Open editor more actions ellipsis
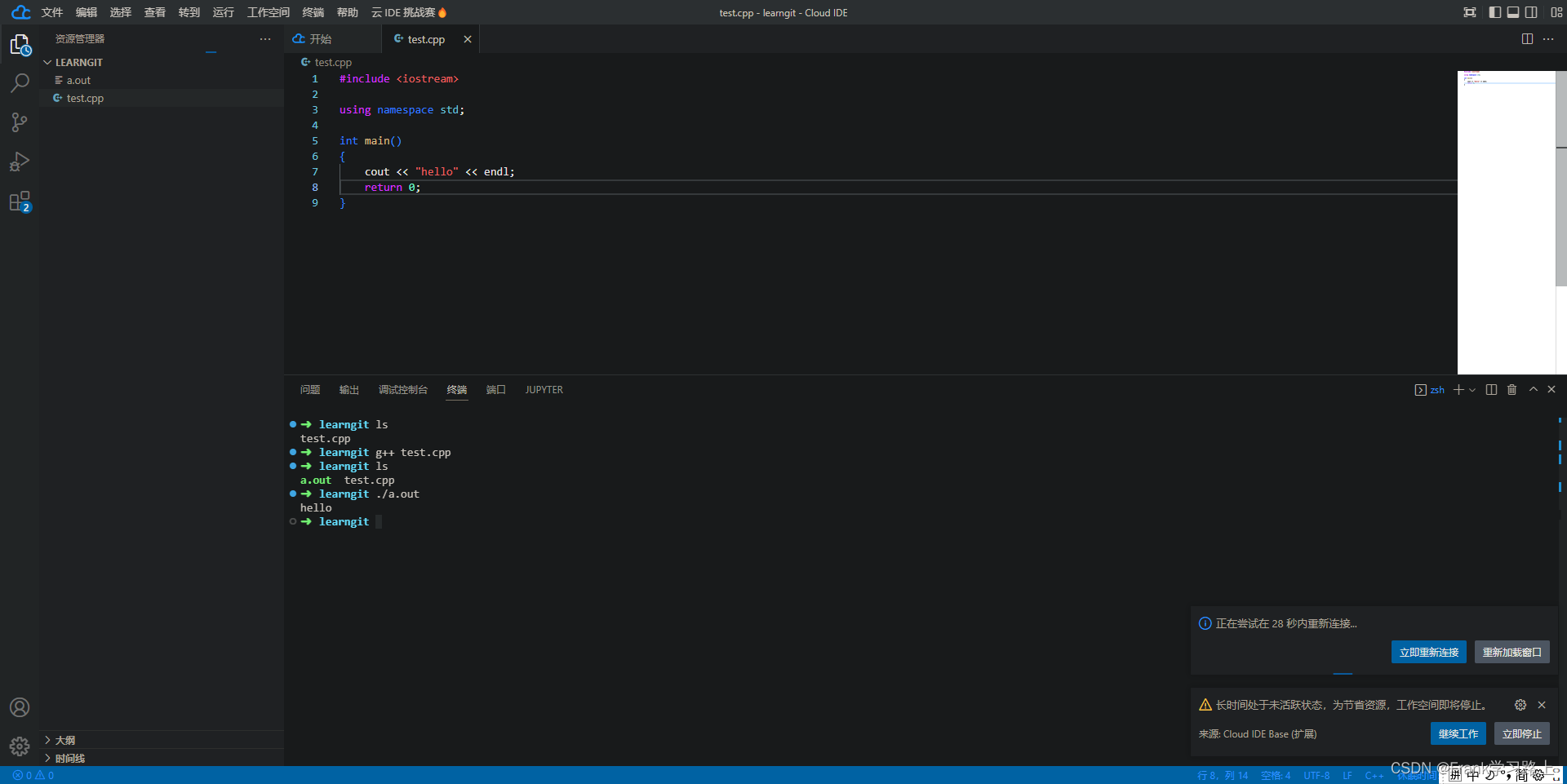1567x784 pixels. (x=1548, y=39)
